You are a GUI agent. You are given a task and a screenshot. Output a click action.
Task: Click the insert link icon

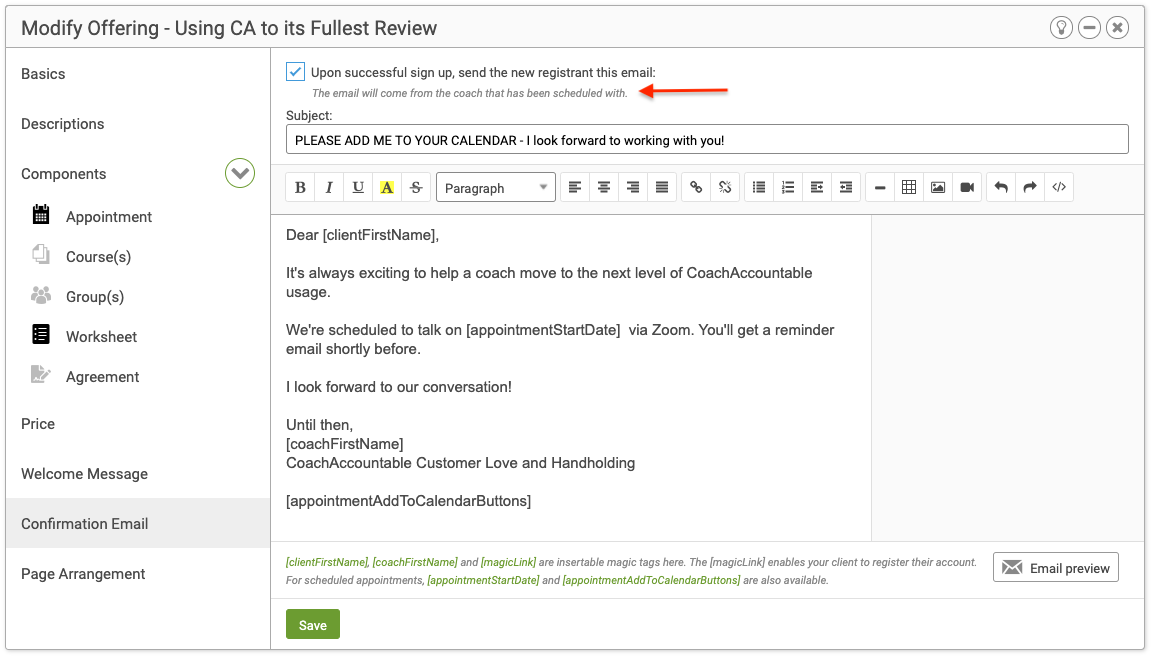pyautogui.click(x=697, y=188)
